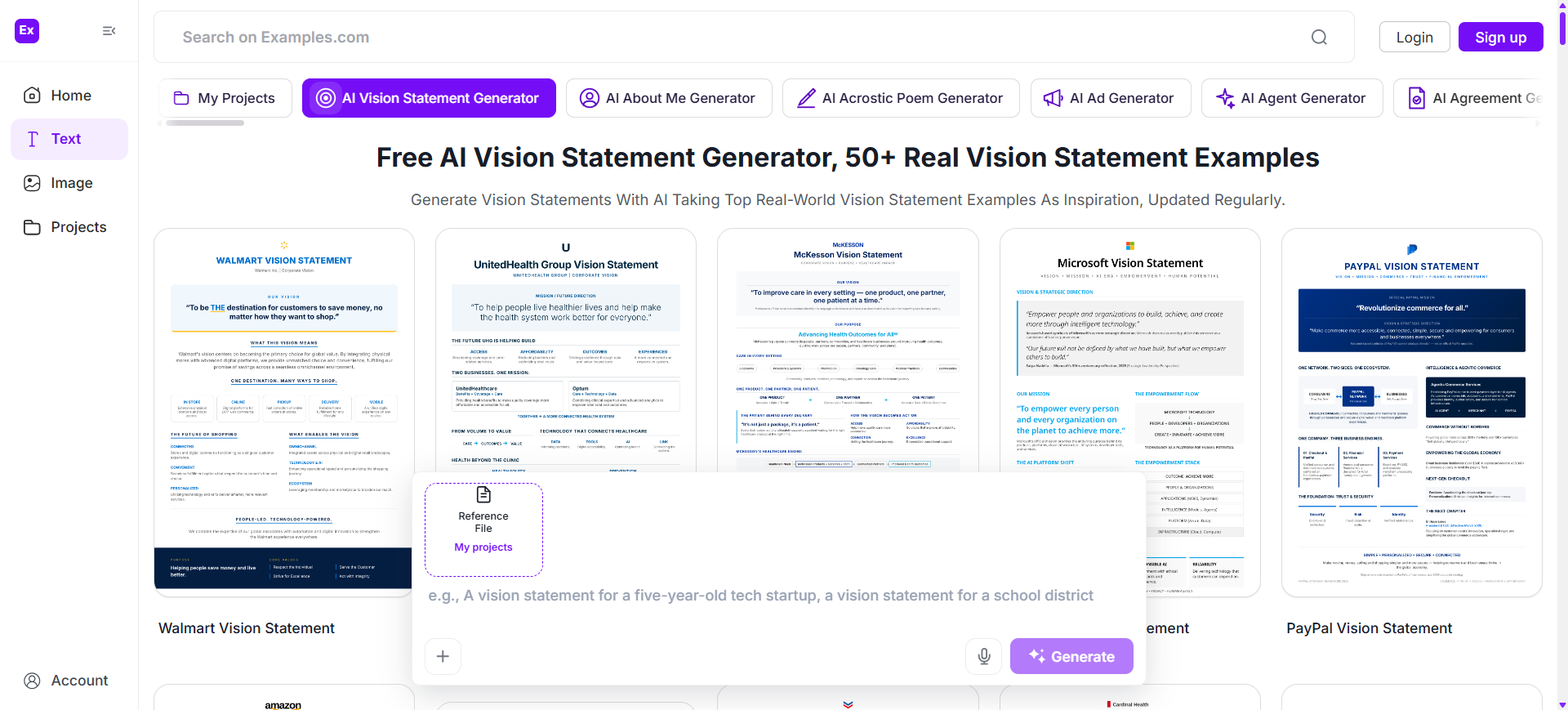The image size is (1568, 710).
Task: Click the My projects link in Reference File box
Action: [x=483, y=547]
